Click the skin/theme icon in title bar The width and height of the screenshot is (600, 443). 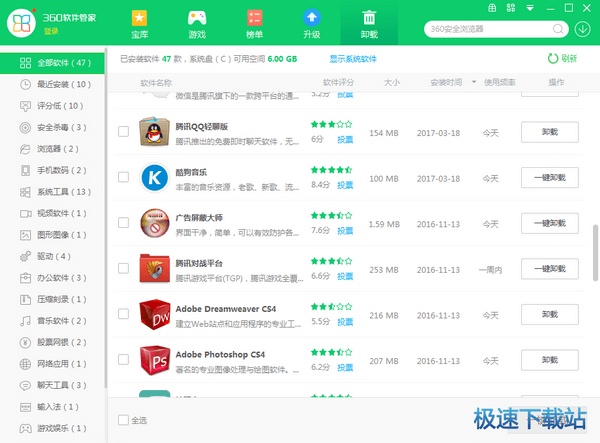point(492,8)
